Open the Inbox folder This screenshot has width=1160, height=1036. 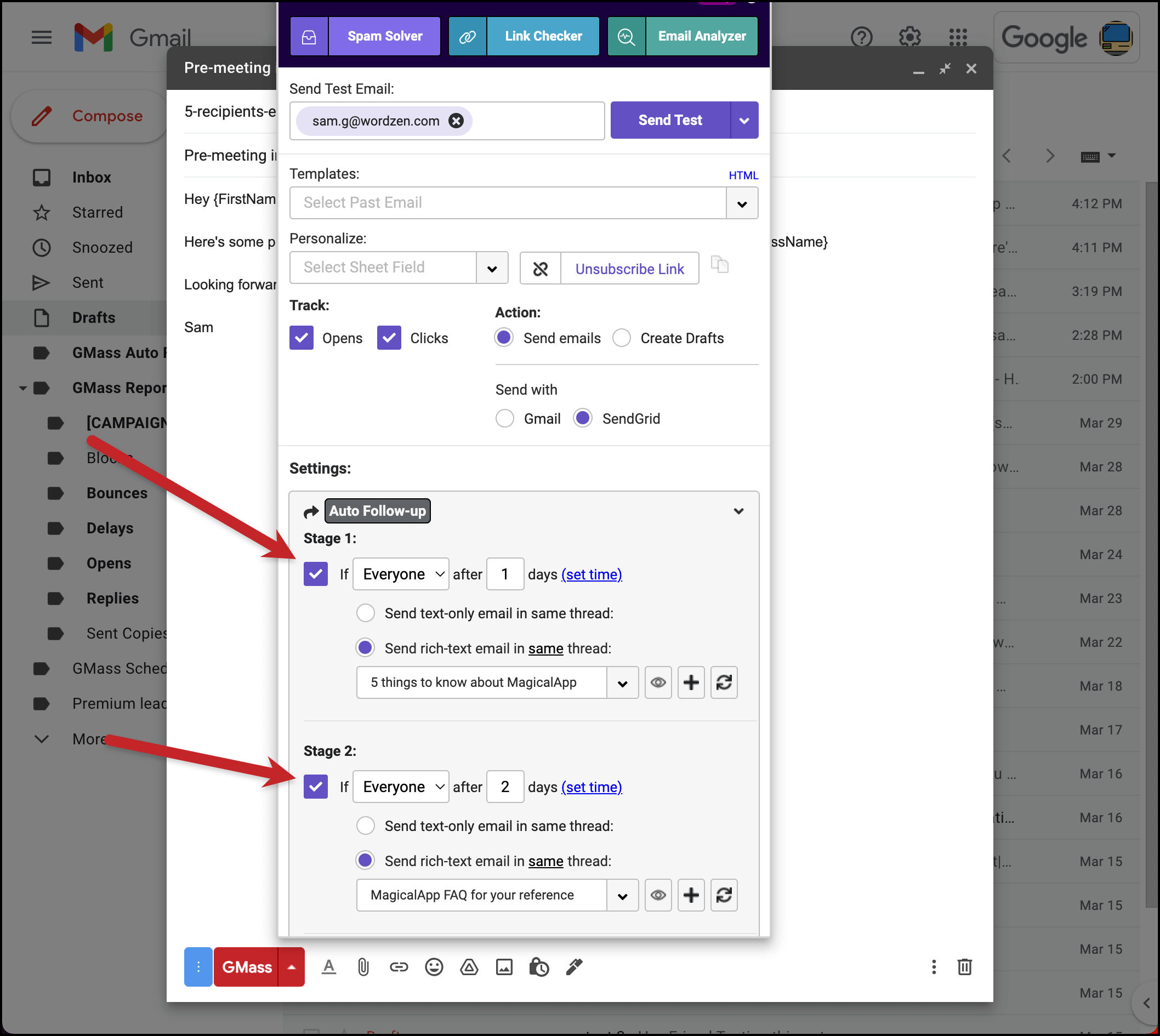point(91,178)
